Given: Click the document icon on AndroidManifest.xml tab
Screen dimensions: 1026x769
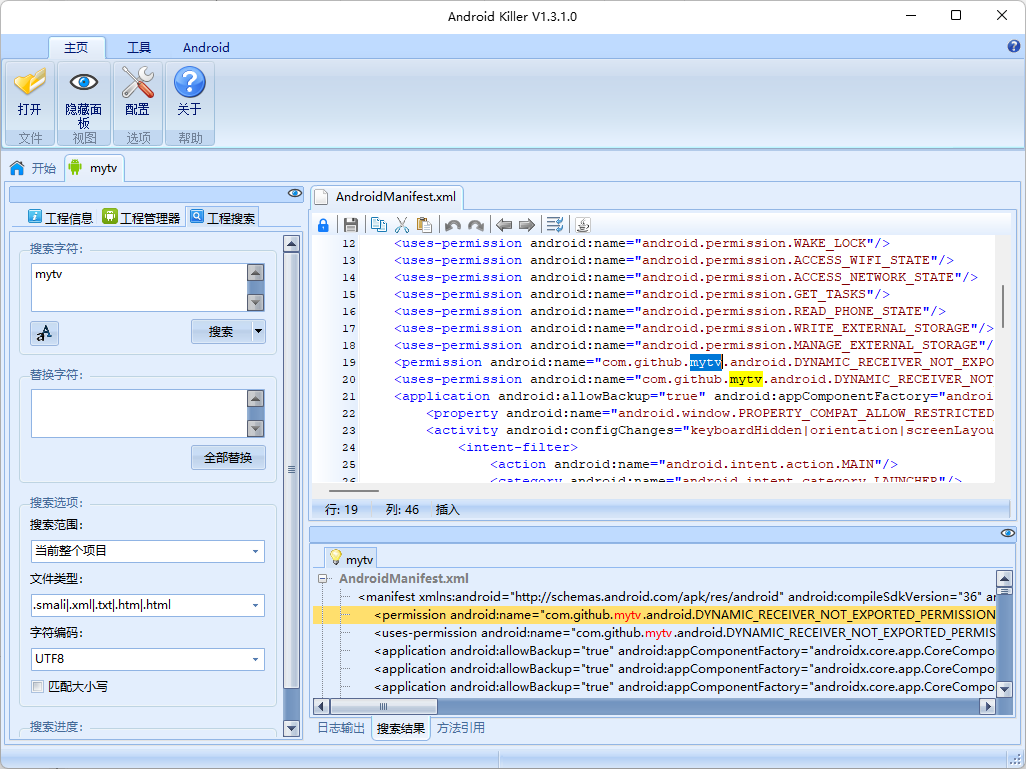Looking at the screenshot, I should tap(321, 196).
